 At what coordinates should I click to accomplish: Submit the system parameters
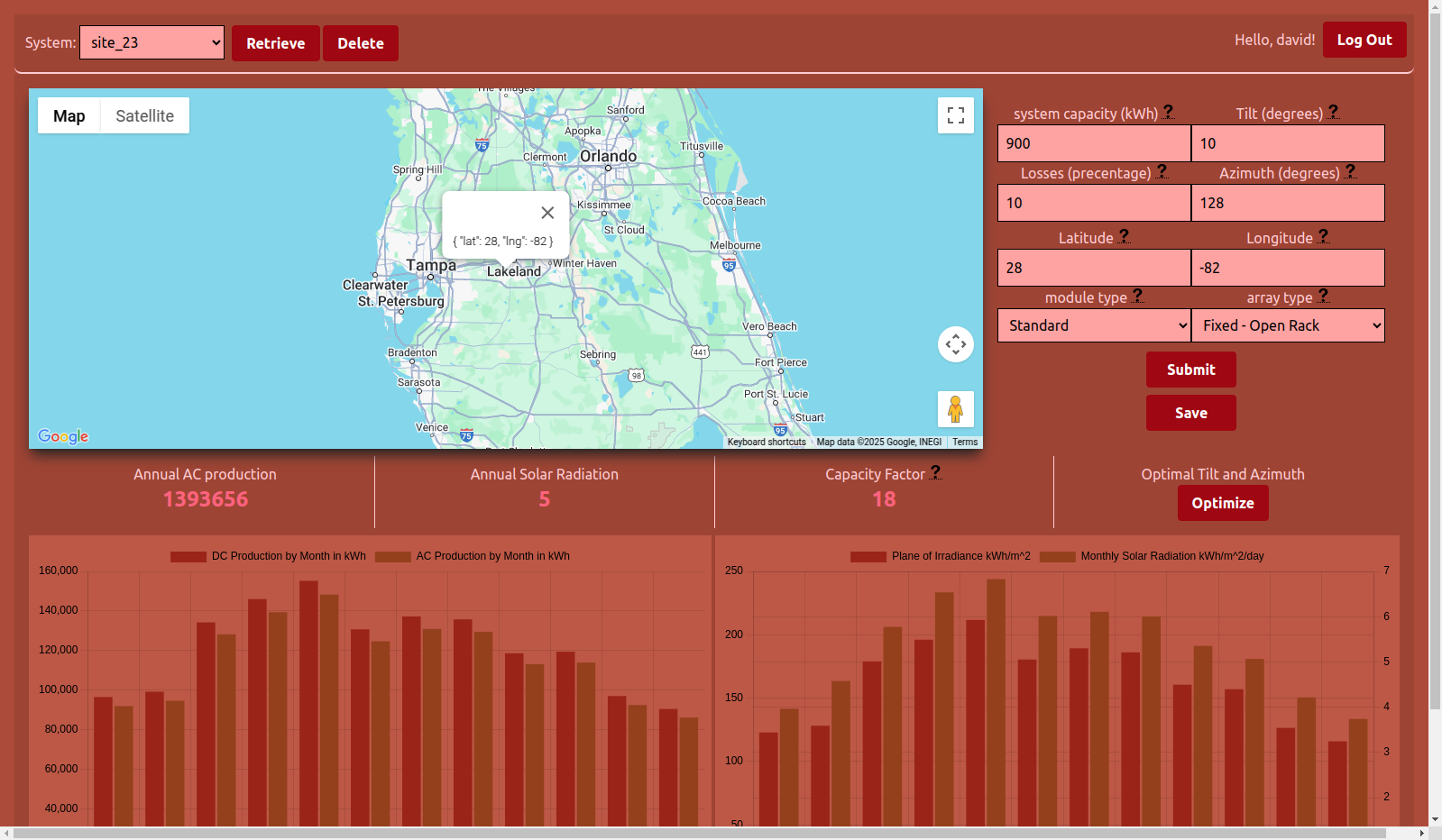[x=1191, y=370]
